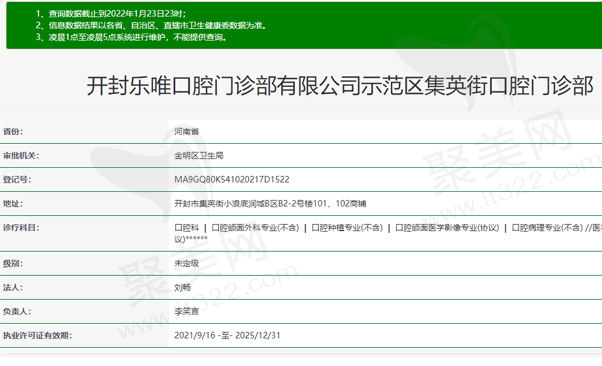
Task: Select the address 开封市集英街小浪底润城B区B2-2号楼101、102商铺
Action: pyautogui.click(x=270, y=204)
